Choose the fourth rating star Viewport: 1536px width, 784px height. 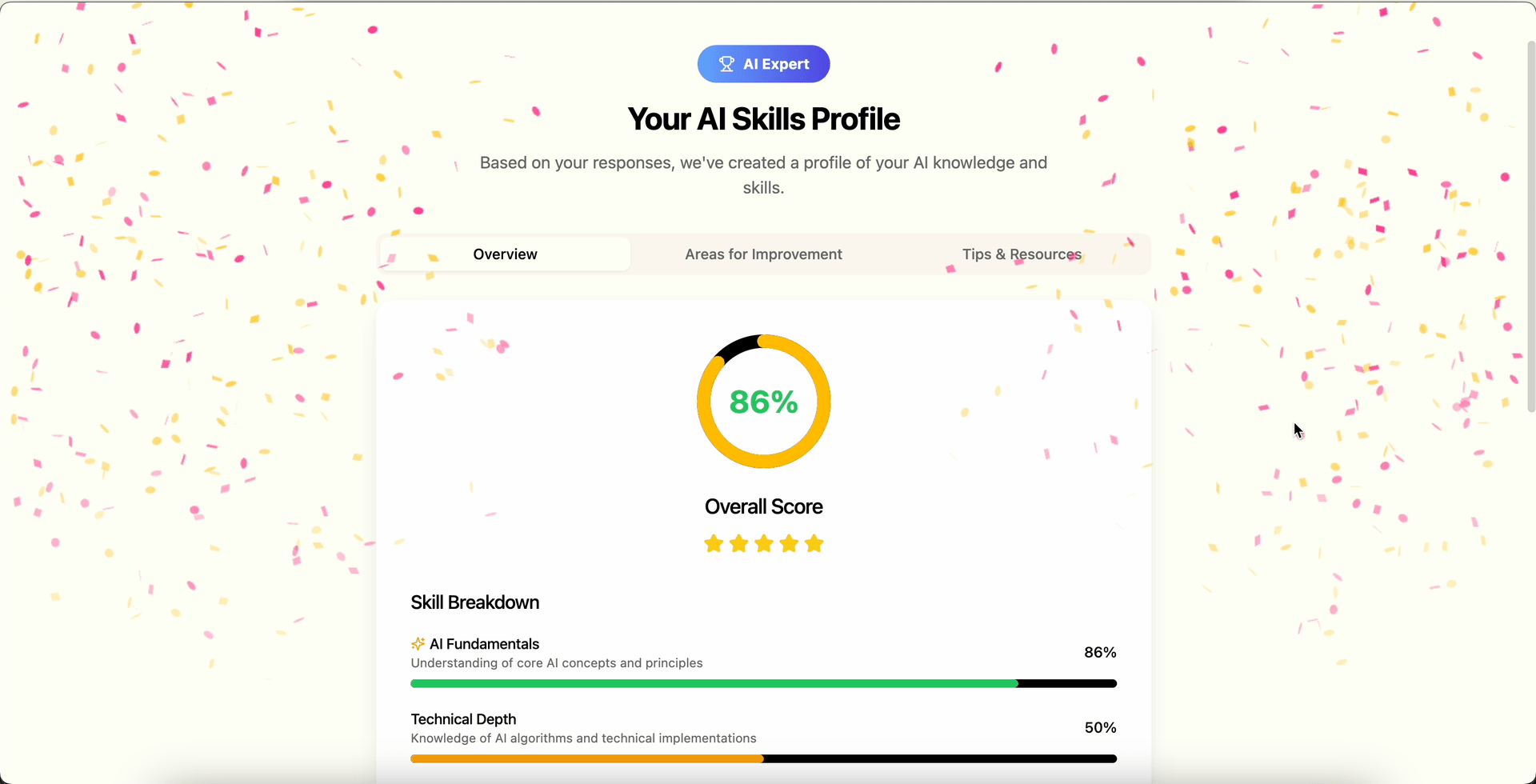pos(789,544)
